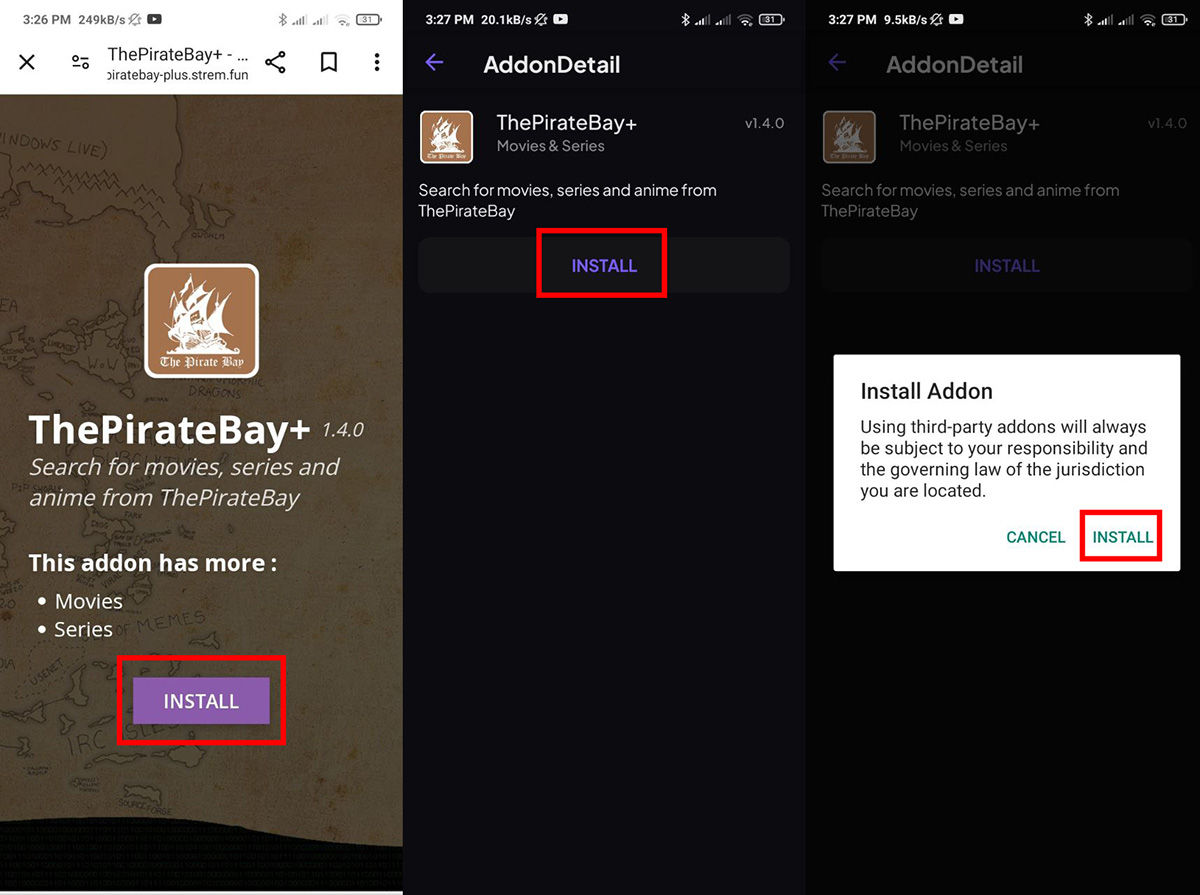
Task: Tap INSTALL on the undimmed AddonDetail screen
Action: (603, 266)
